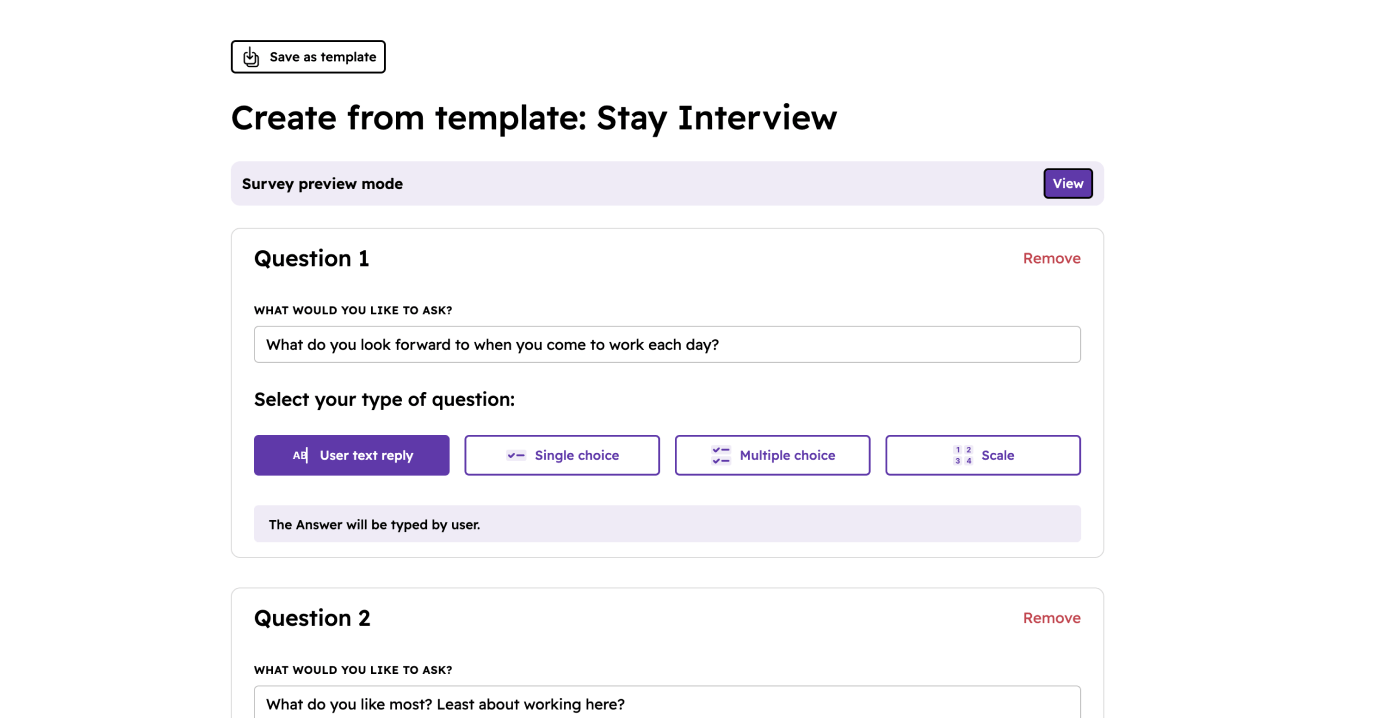Click the multiple choice checklist icon

tap(721, 455)
